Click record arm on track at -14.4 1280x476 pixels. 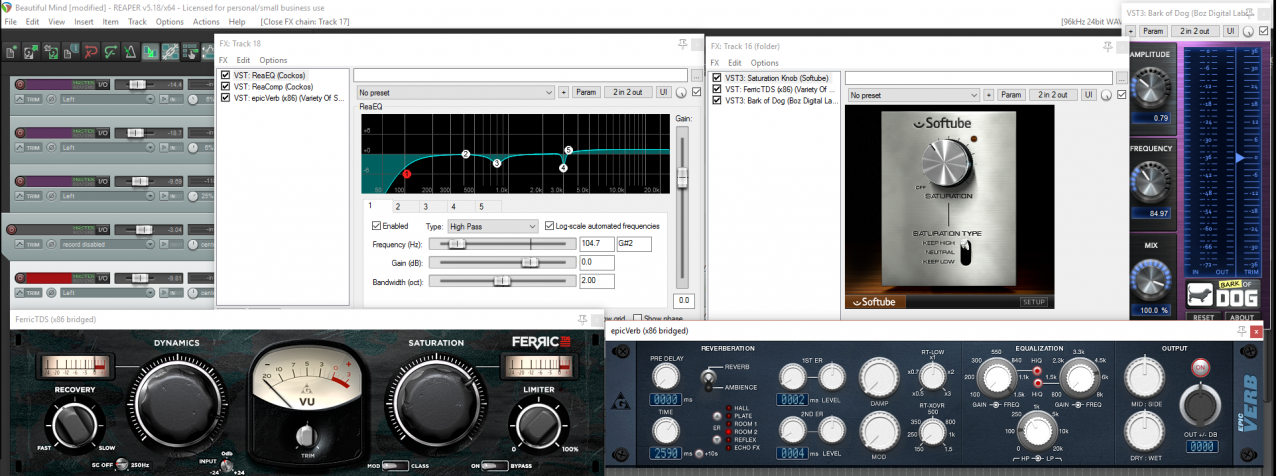pyautogui.click(x=20, y=84)
